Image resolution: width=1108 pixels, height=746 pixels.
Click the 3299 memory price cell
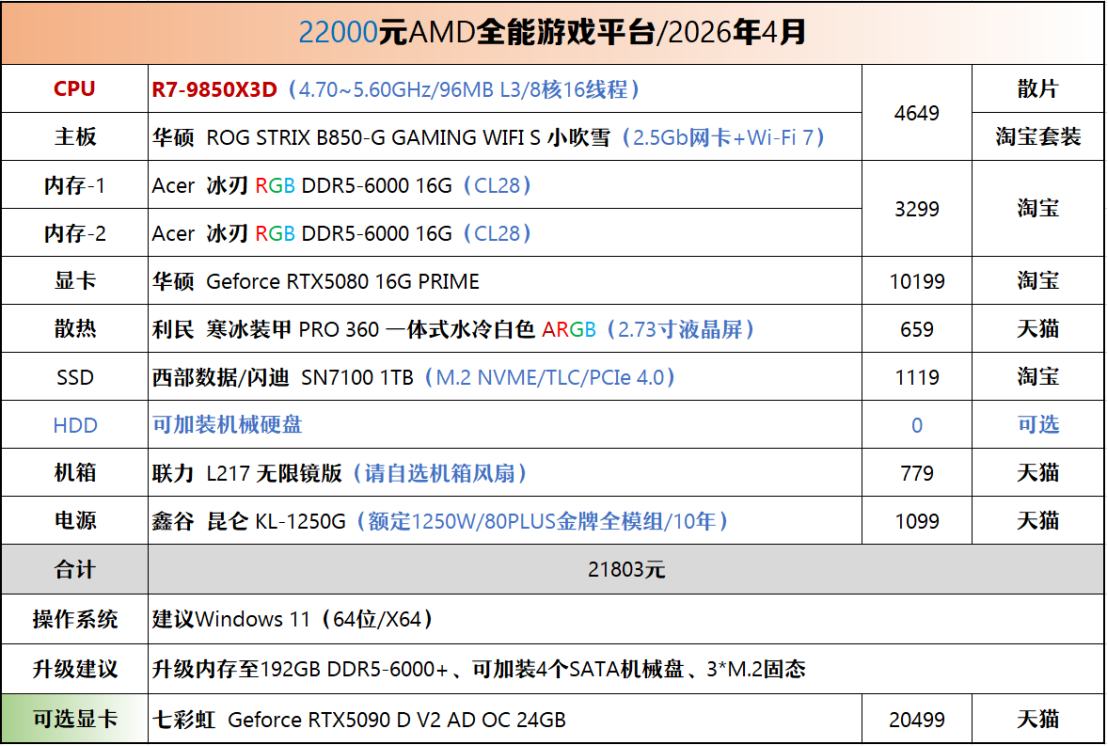click(917, 209)
